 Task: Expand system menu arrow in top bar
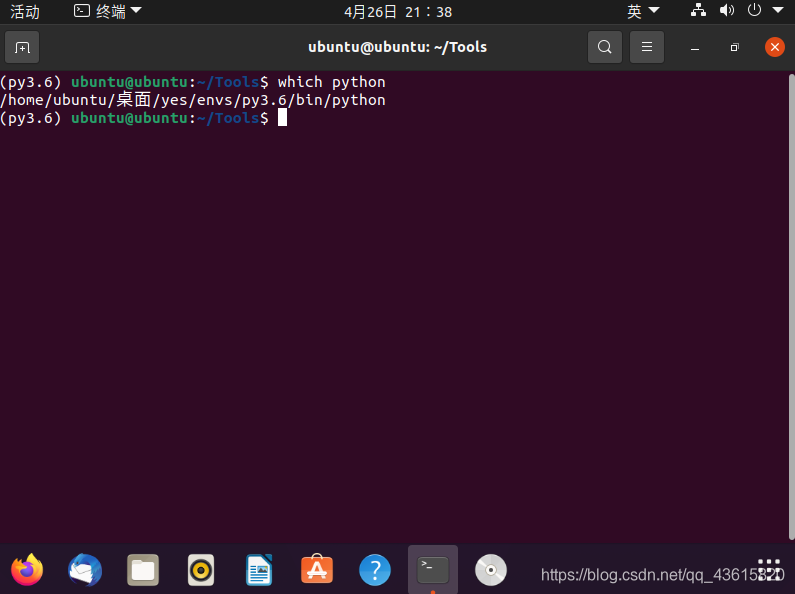(x=778, y=10)
